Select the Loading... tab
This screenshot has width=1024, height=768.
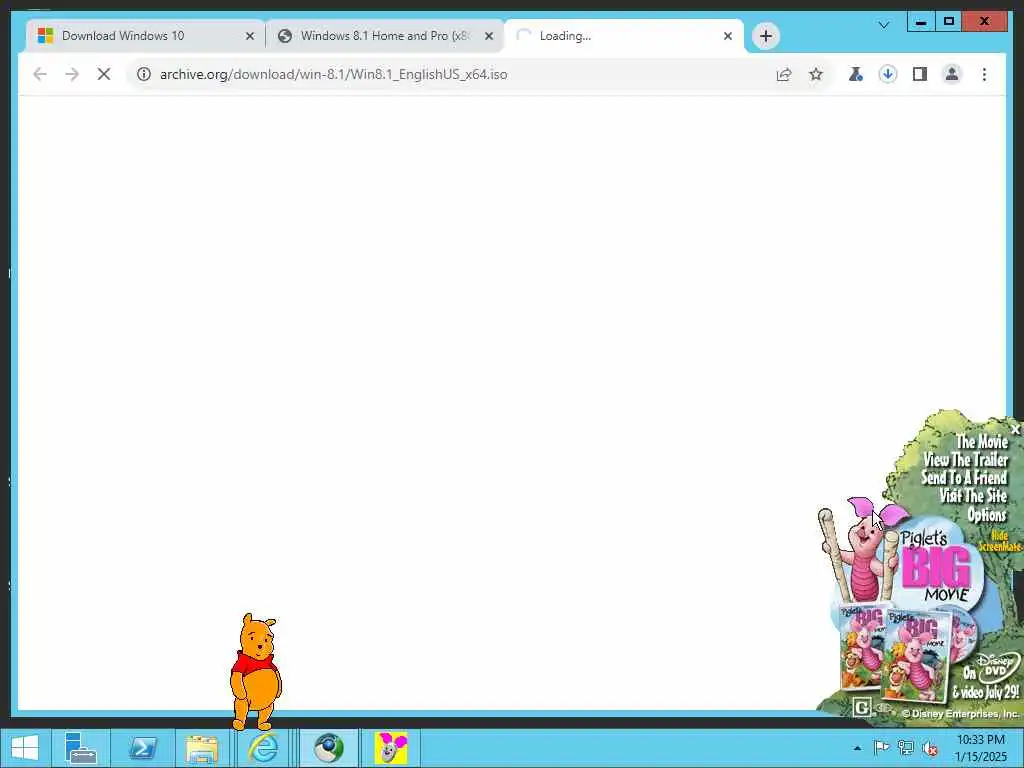(624, 36)
